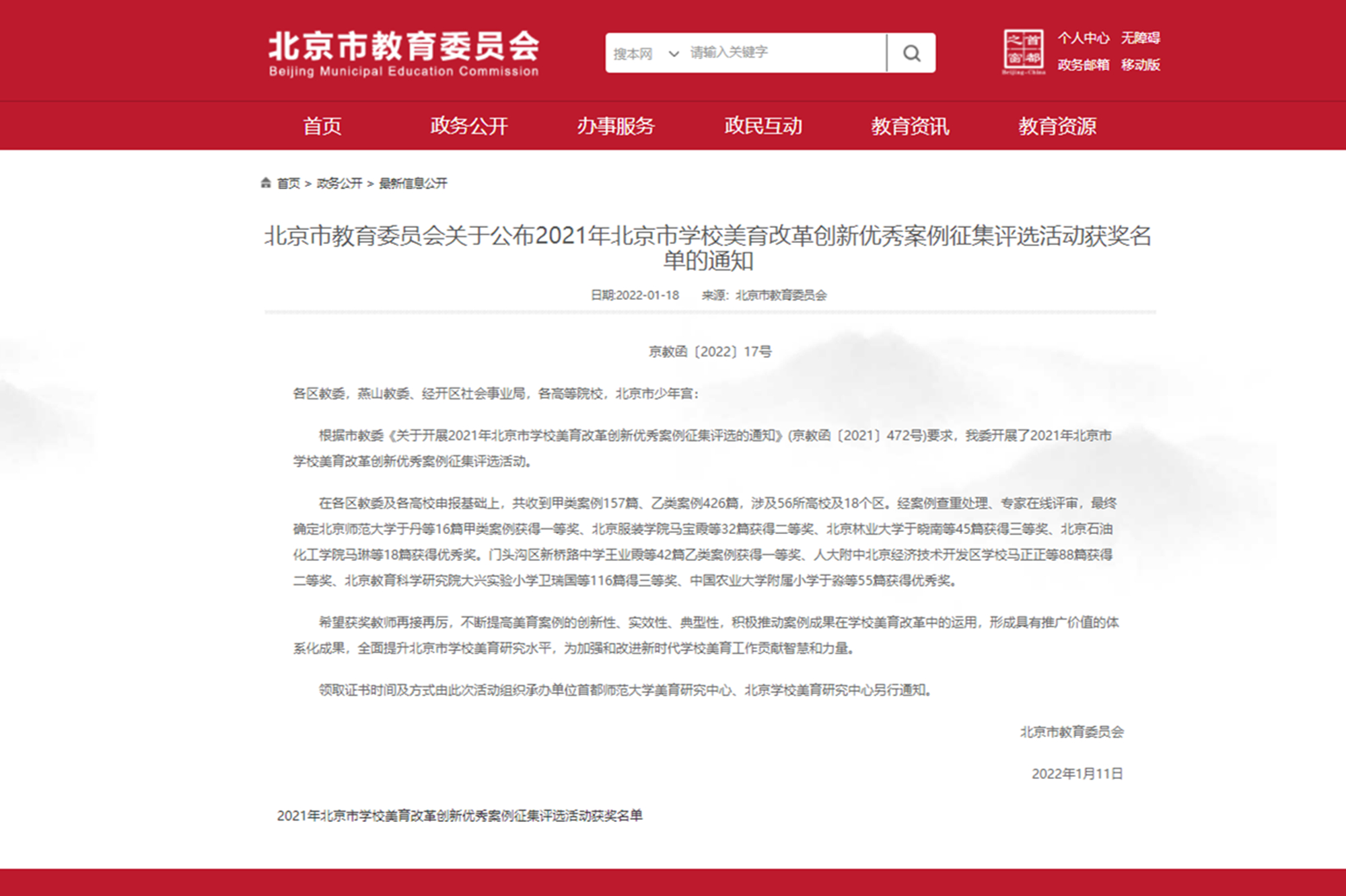Click the 北京市教育委员会 site logo

coord(404,53)
